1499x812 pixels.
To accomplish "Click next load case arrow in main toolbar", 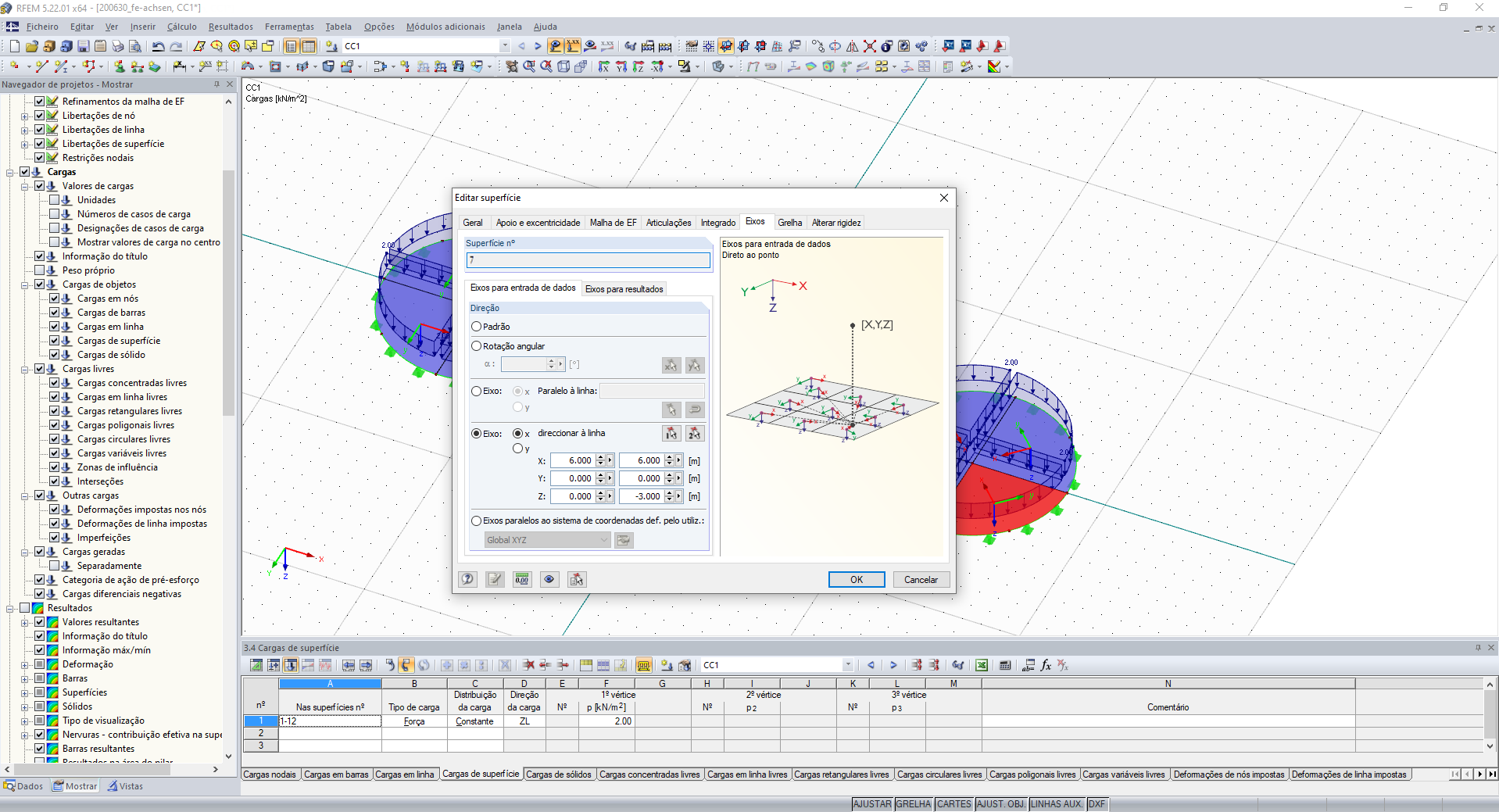I will [538, 46].
